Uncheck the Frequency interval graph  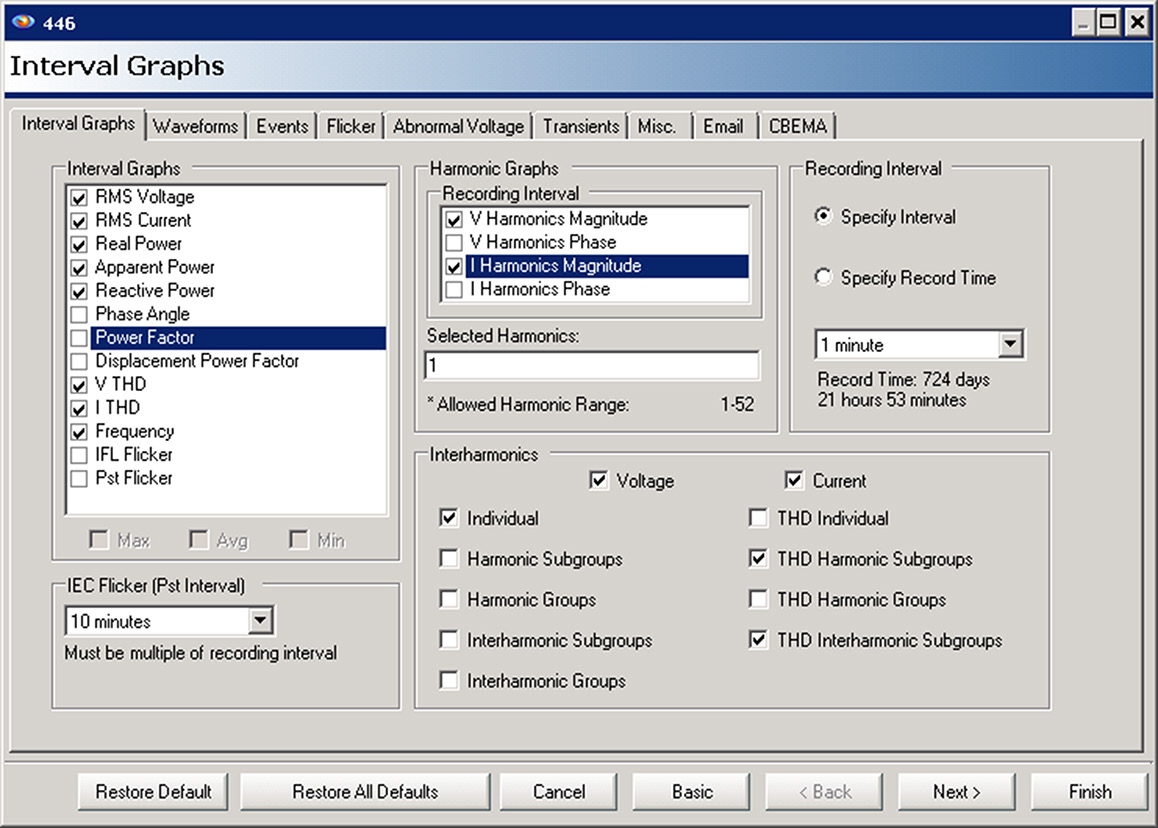(78, 431)
